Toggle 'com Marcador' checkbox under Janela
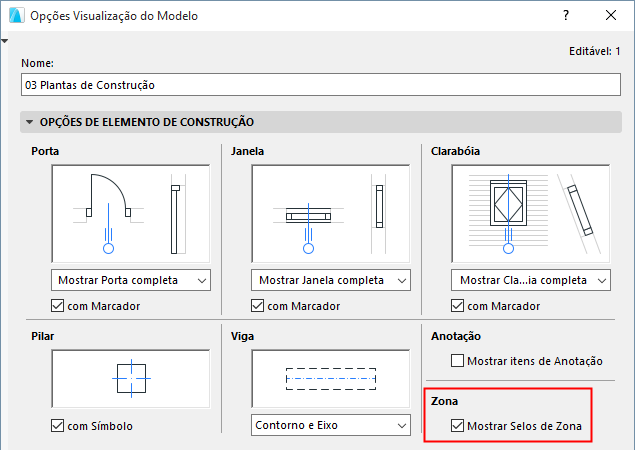The image size is (635, 450). [x=258, y=306]
